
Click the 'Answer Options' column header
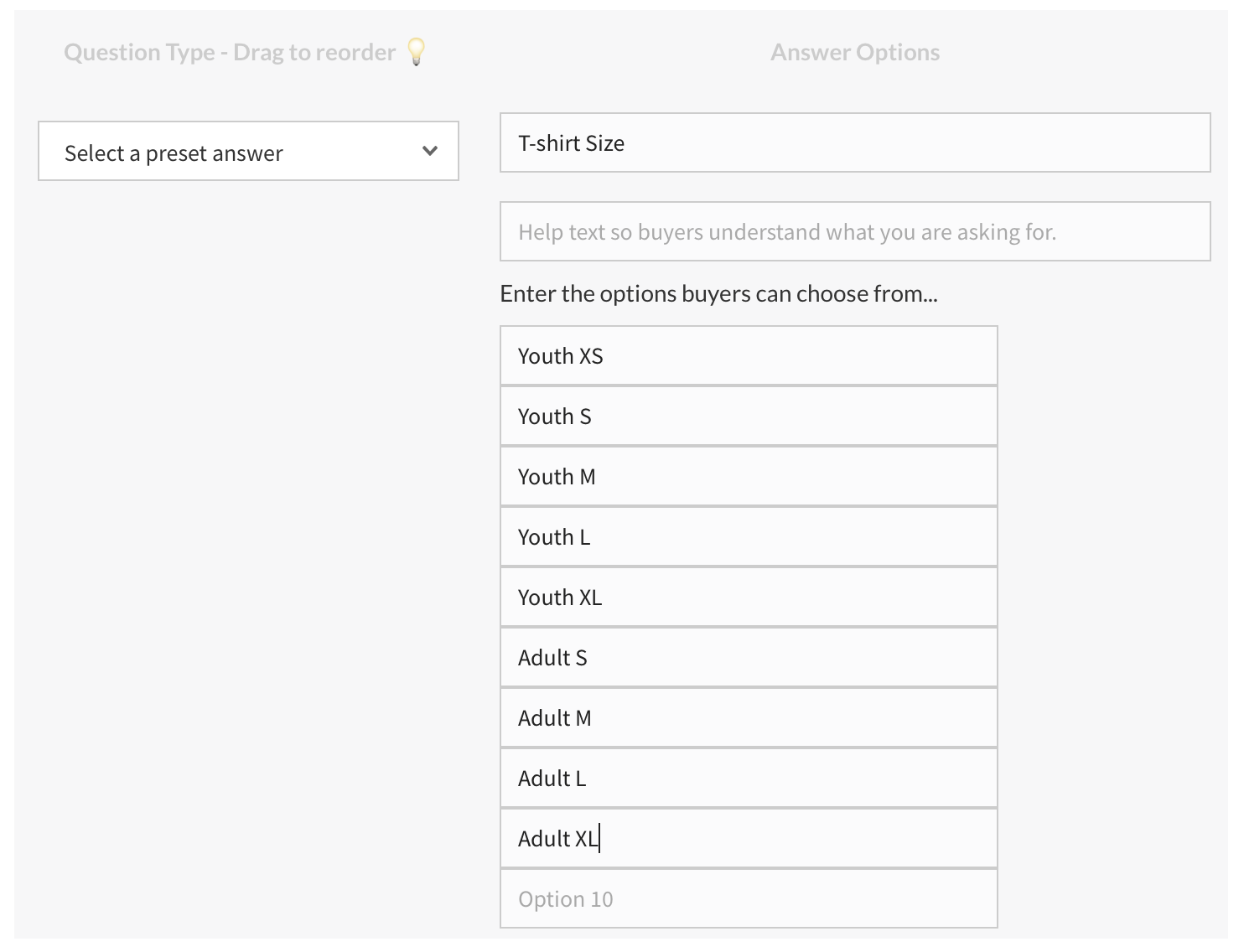pyautogui.click(x=854, y=53)
